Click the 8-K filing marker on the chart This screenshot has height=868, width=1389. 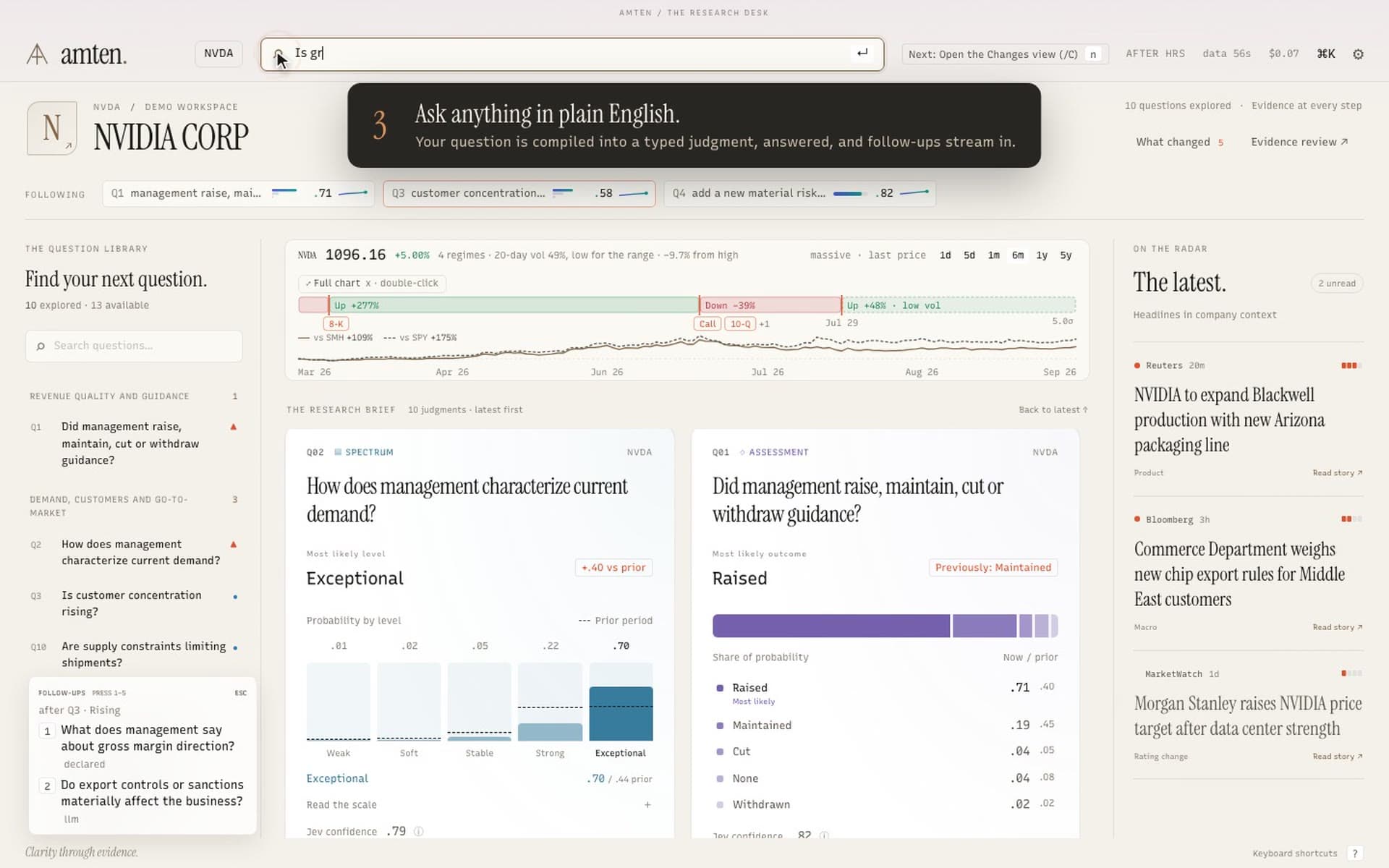(x=336, y=324)
